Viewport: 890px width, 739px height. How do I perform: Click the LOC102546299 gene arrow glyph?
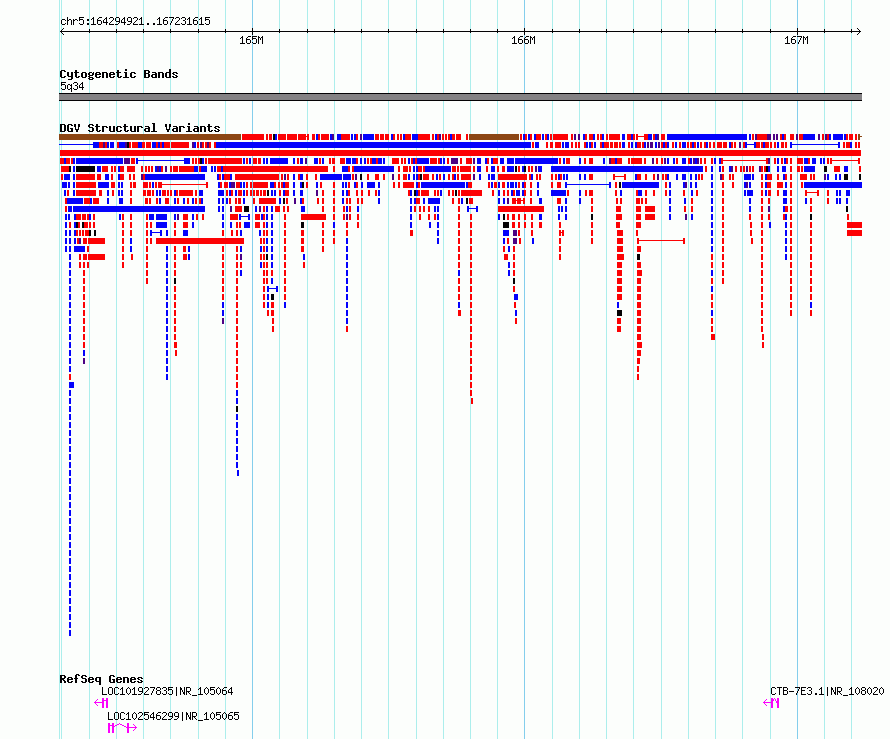pyautogui.click(x=122, y=728)
